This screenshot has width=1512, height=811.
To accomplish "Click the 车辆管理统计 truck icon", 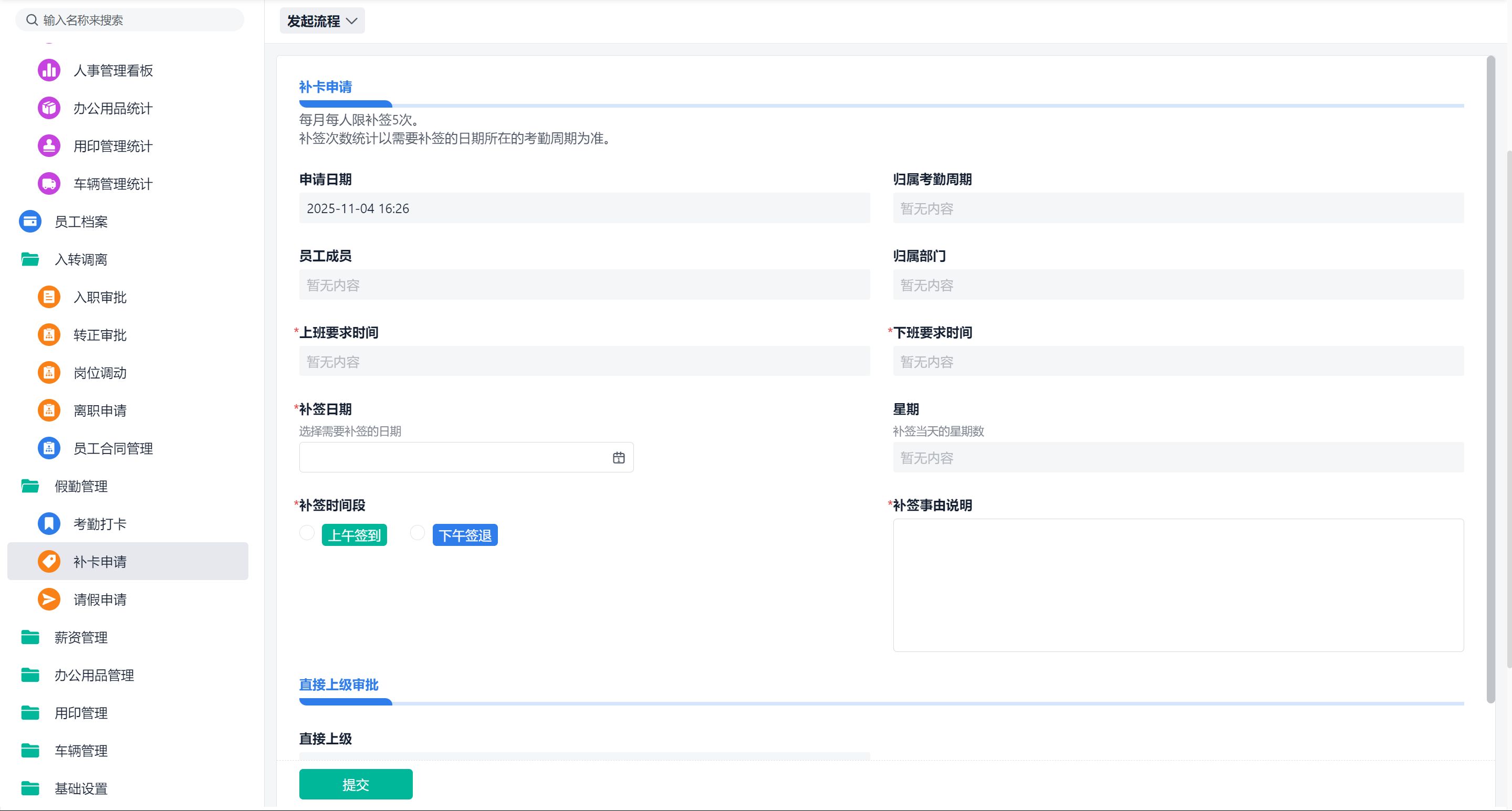I will pos(49,184).
